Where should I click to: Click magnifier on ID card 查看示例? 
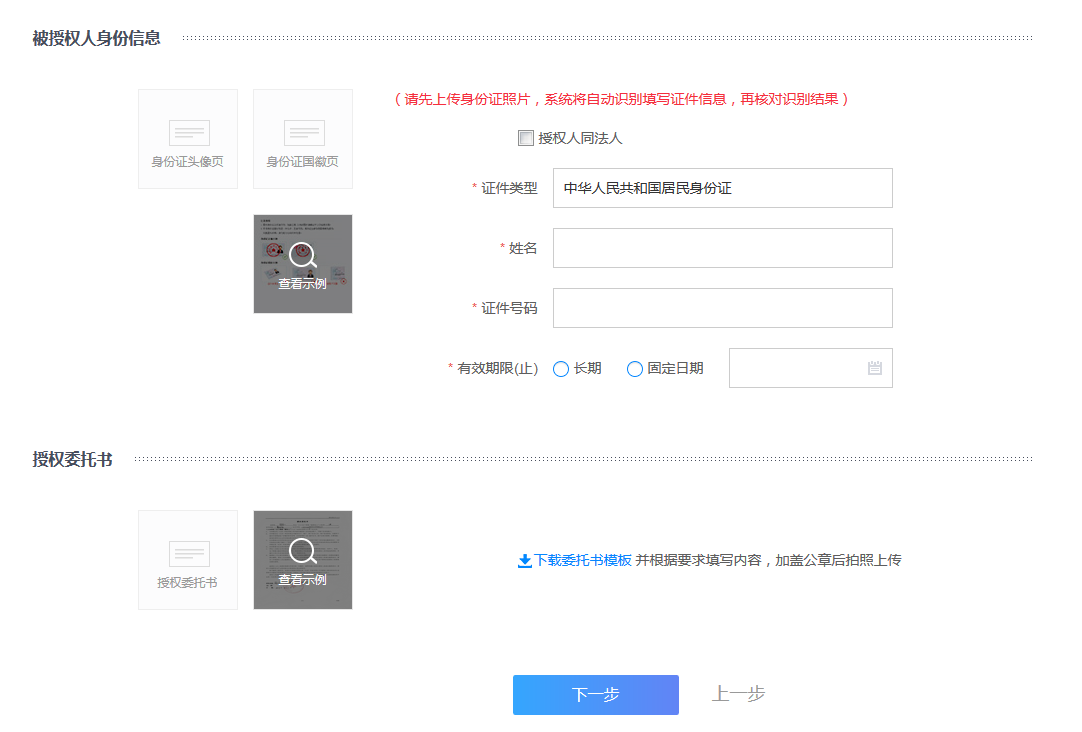(302, 256)
